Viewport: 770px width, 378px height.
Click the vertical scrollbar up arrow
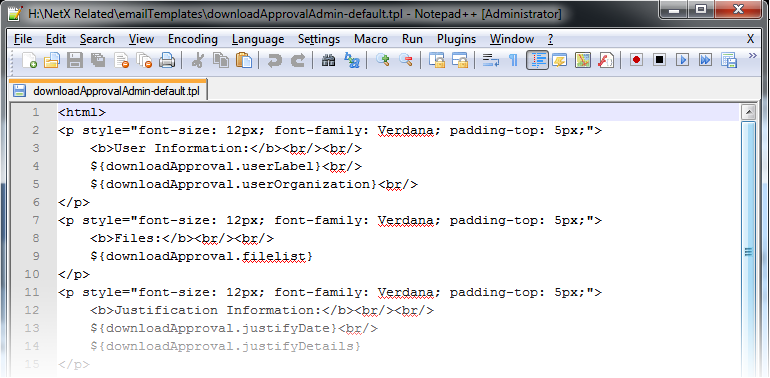pyautogui.click(x=749, y=113)
